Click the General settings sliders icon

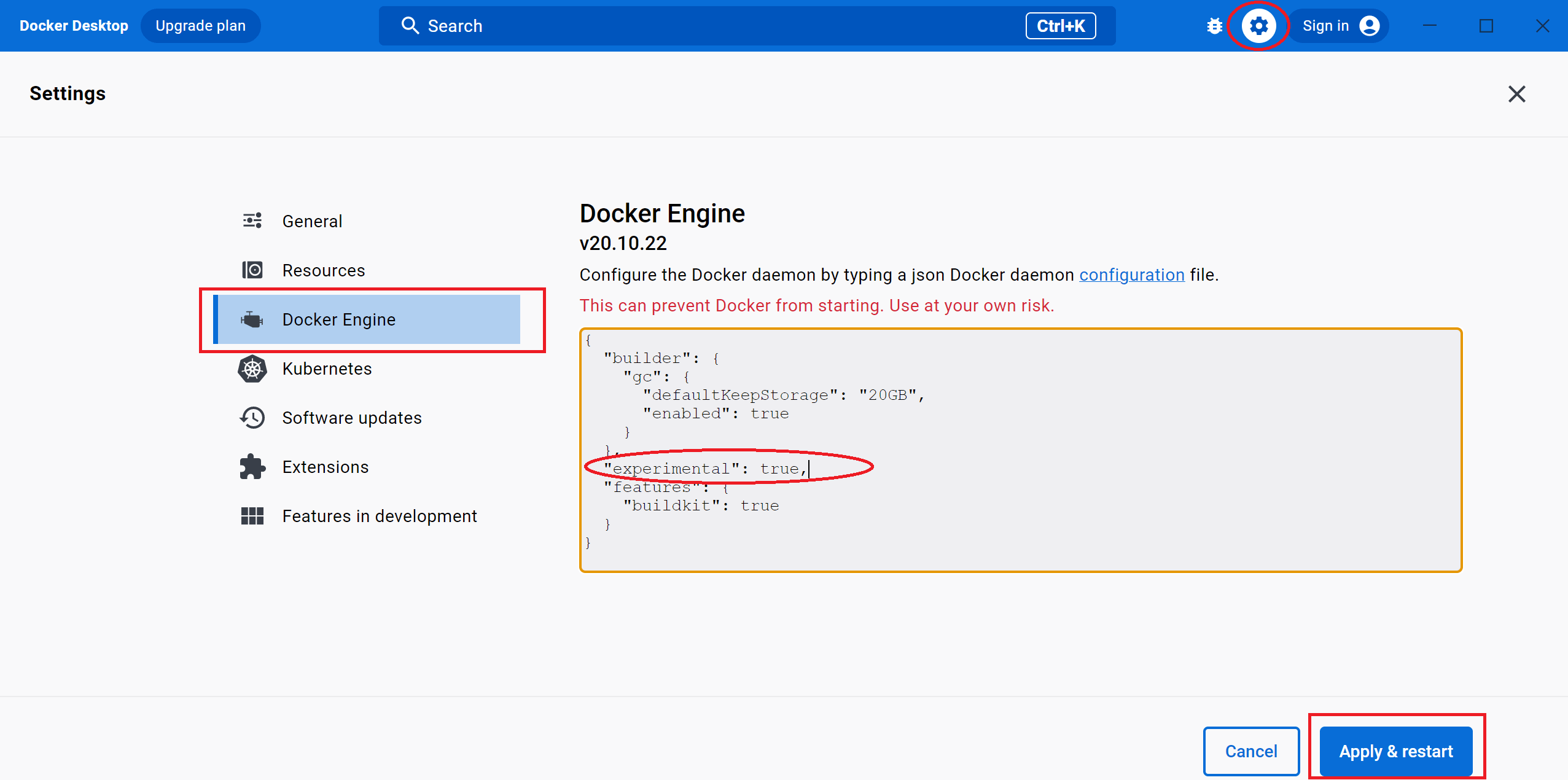[252, 220]
